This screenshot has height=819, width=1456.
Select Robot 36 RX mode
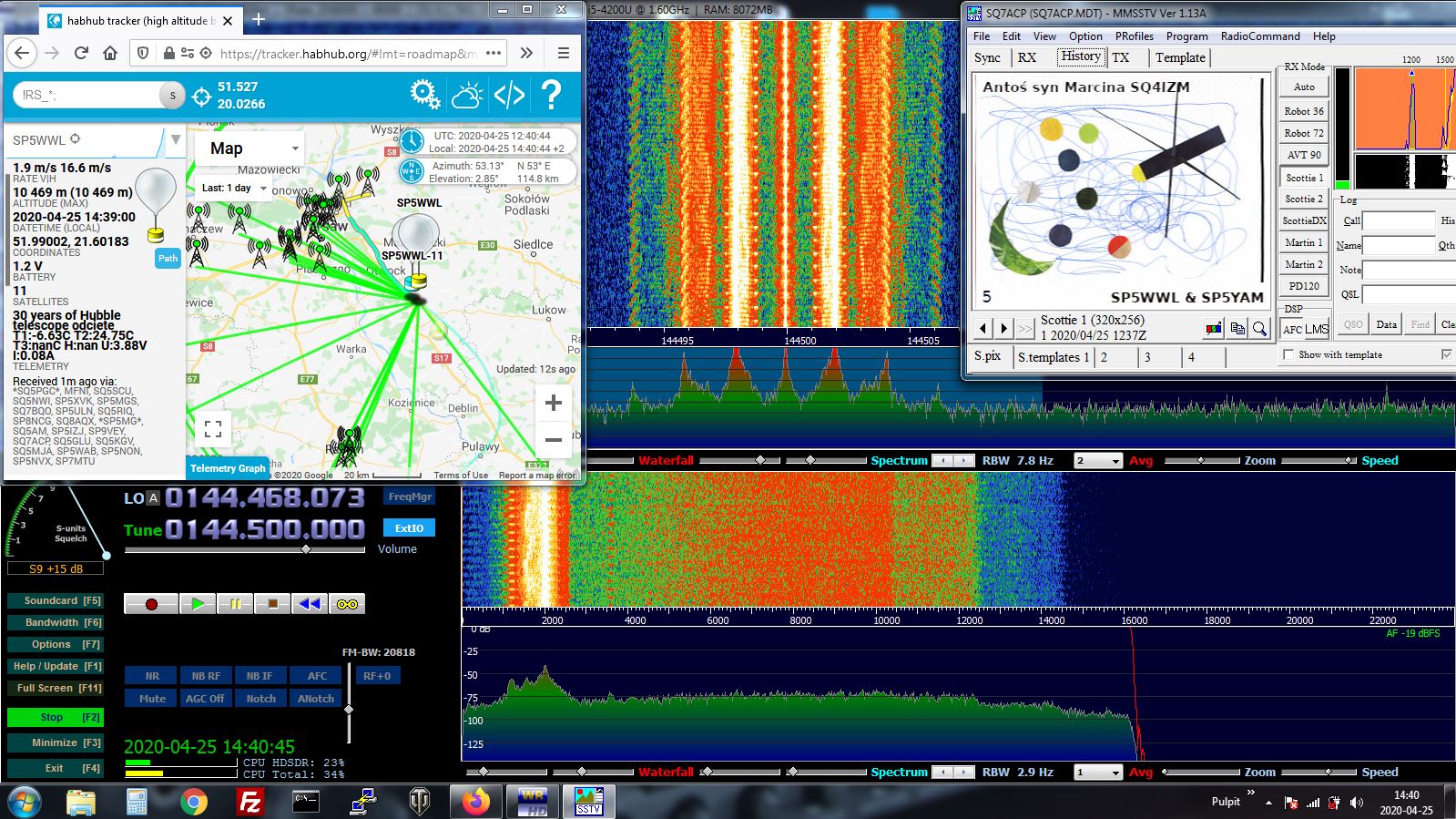[1304, 111]
